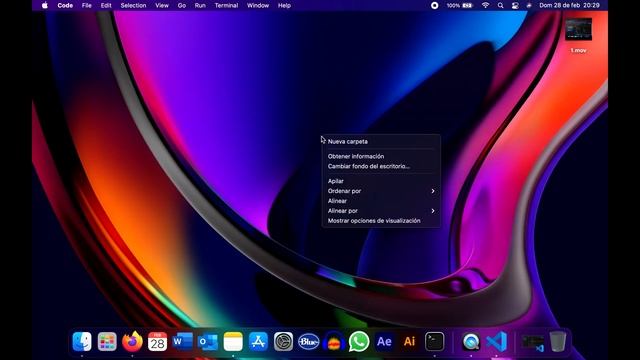Screen dimensions: 640x360
Task: Open Finder from the Dock
Action: point(82,341)
